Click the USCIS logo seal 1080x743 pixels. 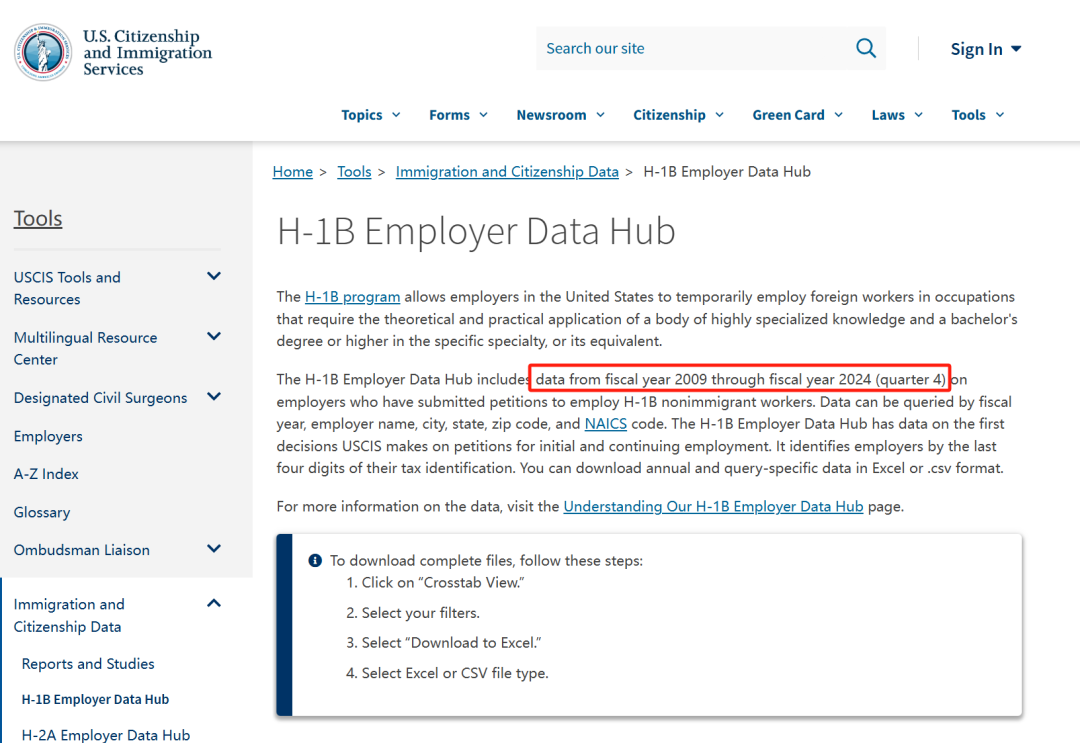click(x=42, y=52)
